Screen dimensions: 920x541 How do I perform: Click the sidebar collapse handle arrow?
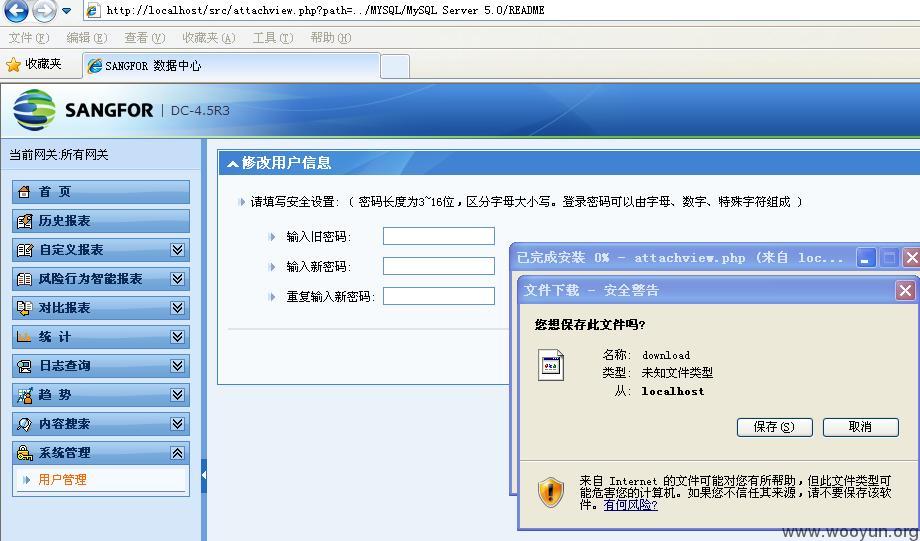[204, 474]
